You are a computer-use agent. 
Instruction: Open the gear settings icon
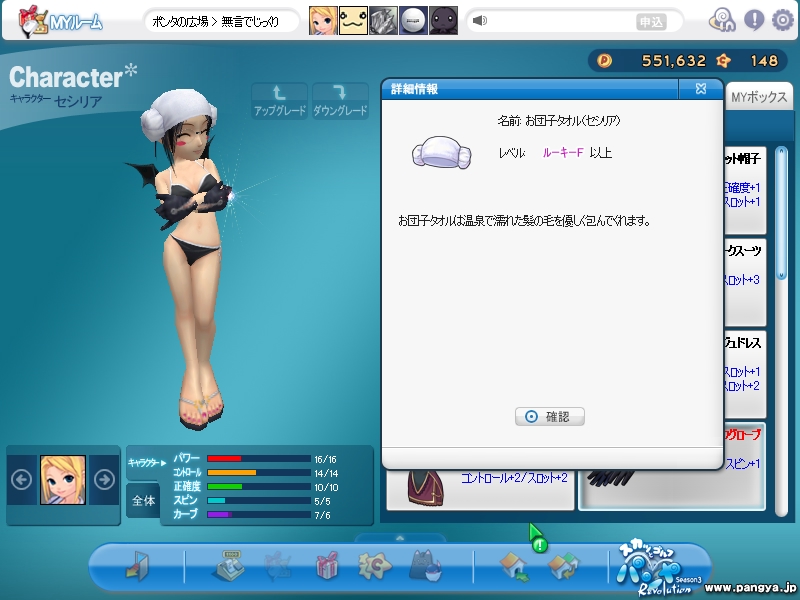(x=783, y=20)
